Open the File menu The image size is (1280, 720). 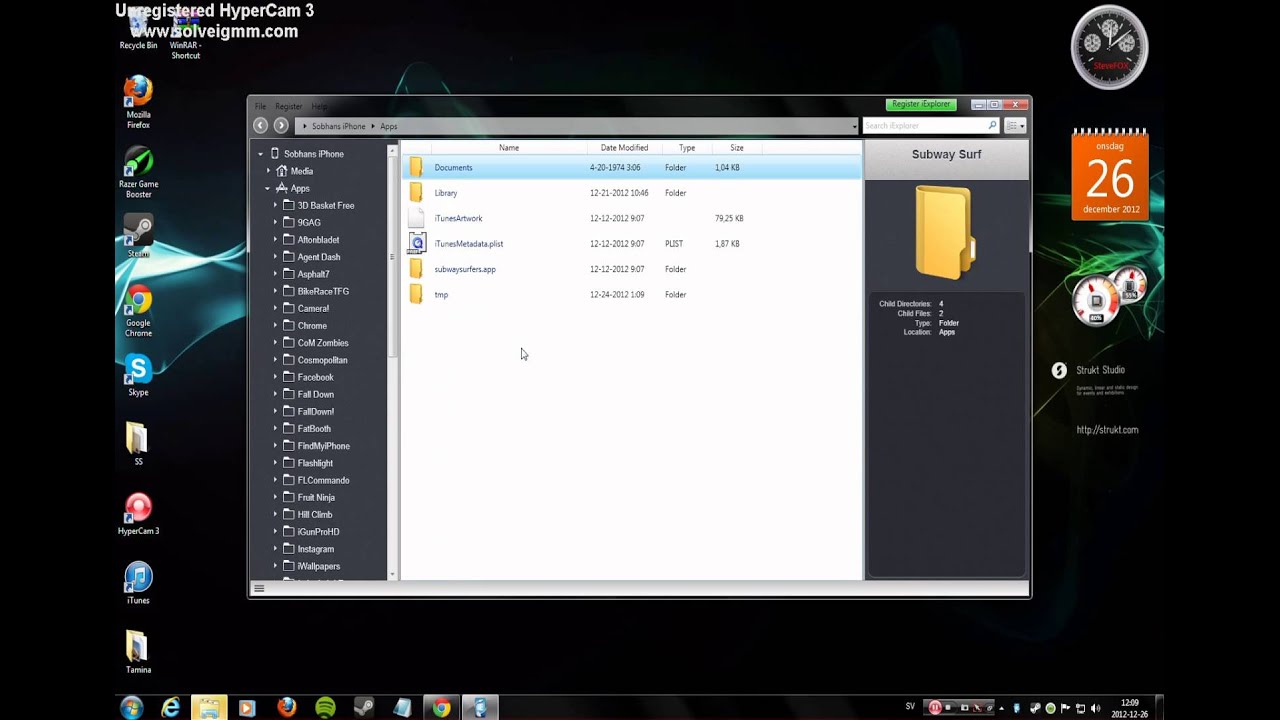click(260, 106)
